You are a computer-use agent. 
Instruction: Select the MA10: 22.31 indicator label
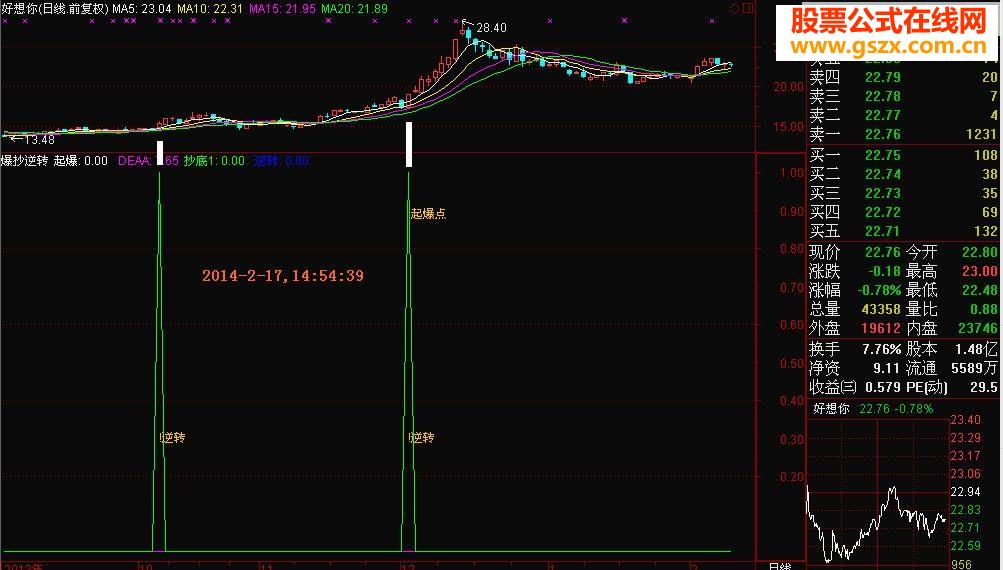tap(210, 9)
